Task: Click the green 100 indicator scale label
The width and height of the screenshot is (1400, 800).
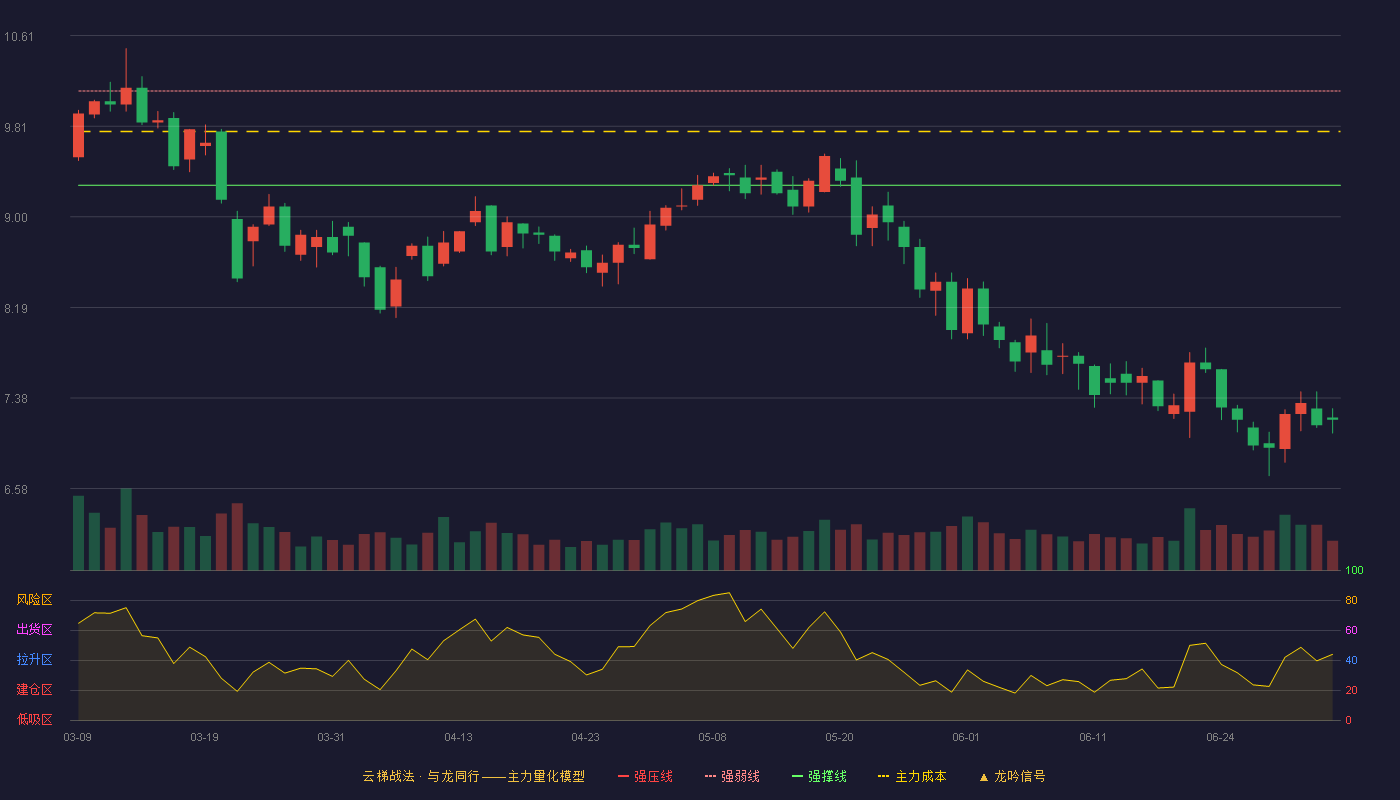Action: pos(1354,571)
